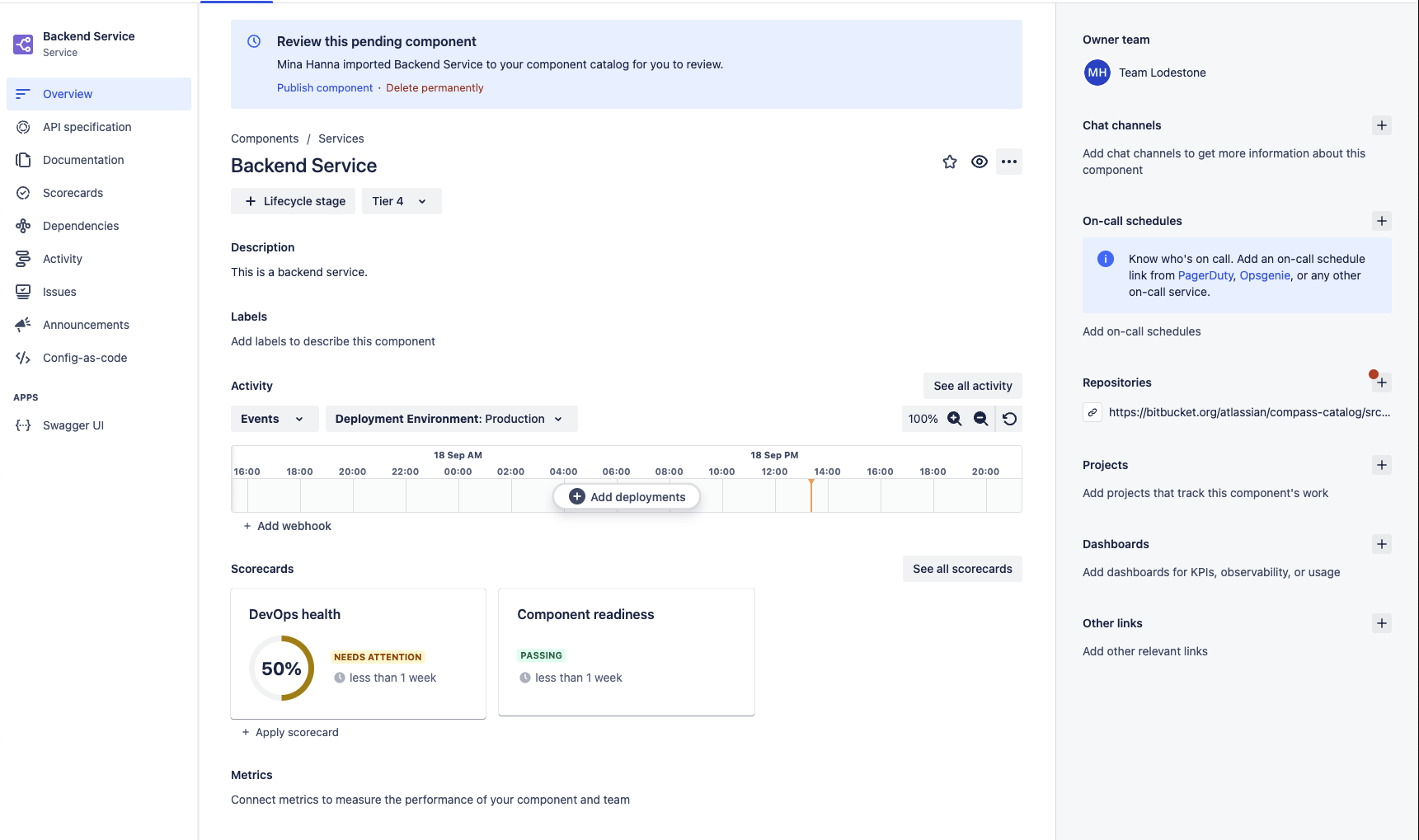This screenshot has width=1419, height=840.
Task: Open the Dependencies section in sidebar
Action: click(x=80, y=225)
